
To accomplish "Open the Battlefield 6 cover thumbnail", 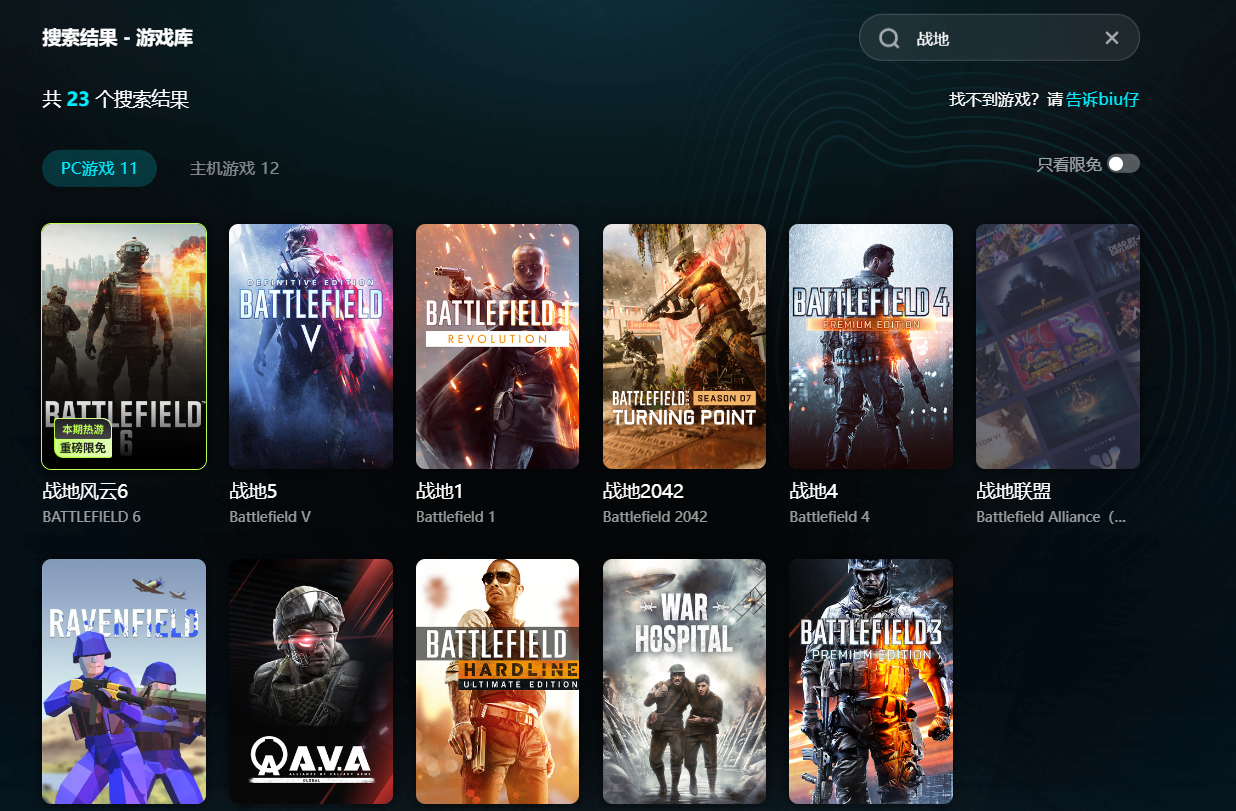I will point(124,346).
